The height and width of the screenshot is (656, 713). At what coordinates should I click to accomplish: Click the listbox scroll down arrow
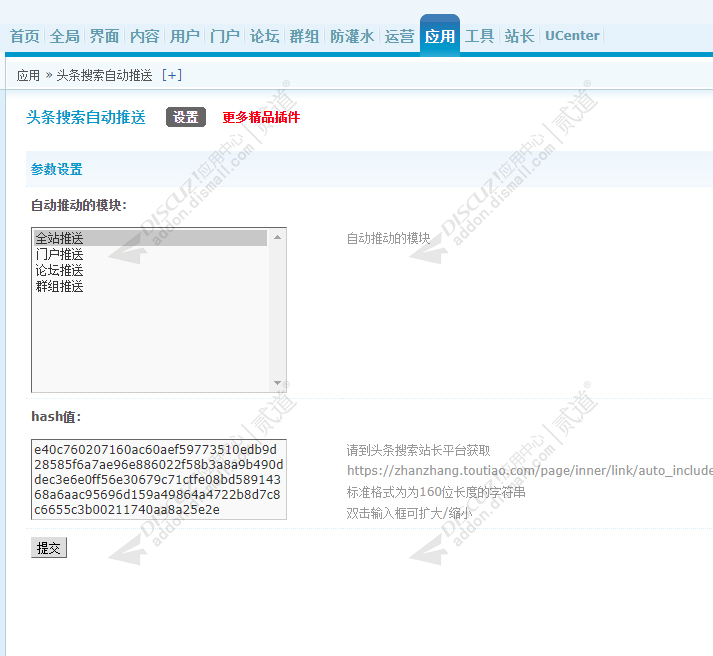click(x=277, y=383)
